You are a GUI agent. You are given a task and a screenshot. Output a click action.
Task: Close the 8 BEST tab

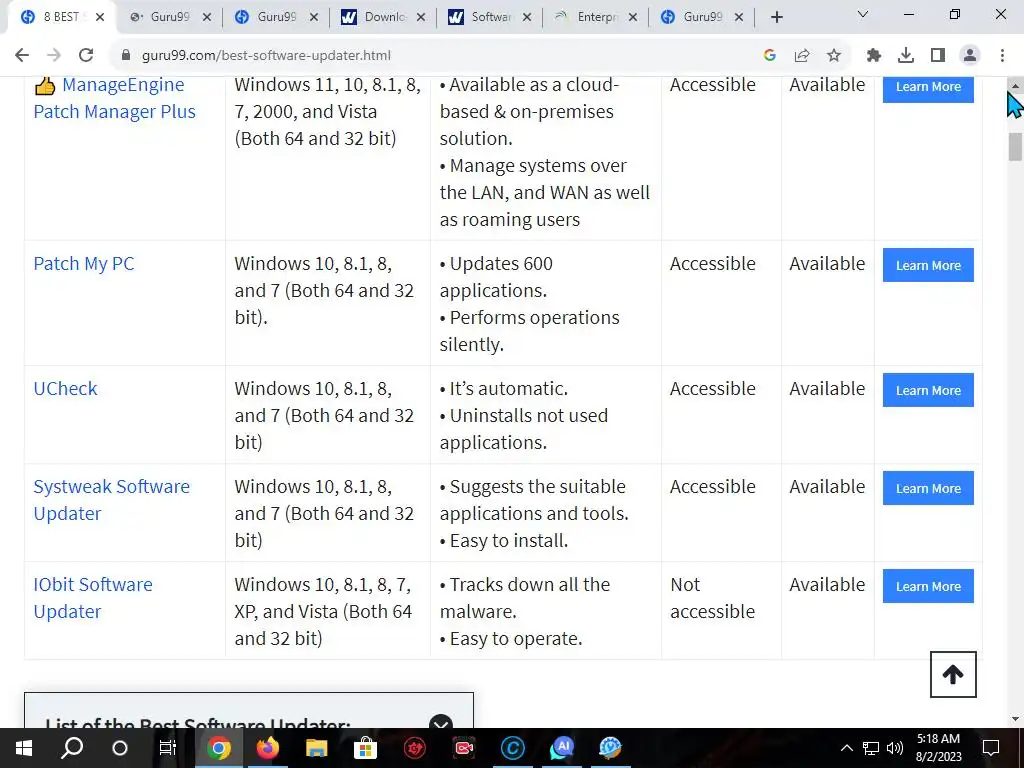(100, 18)
